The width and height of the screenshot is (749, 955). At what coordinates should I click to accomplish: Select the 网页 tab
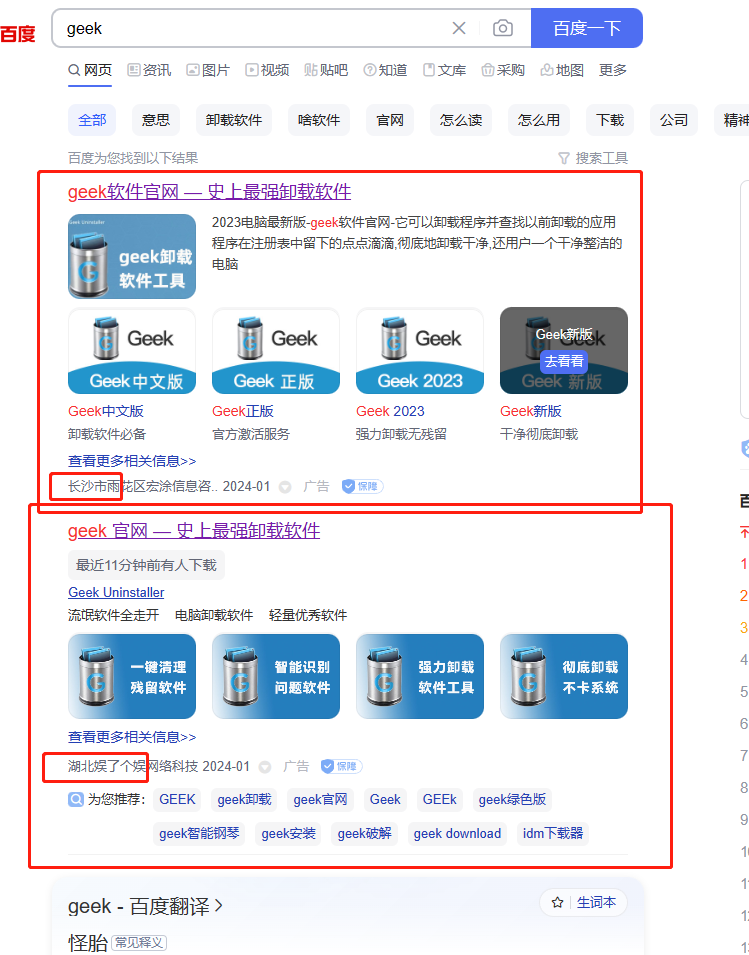click(x=90, y=70)
